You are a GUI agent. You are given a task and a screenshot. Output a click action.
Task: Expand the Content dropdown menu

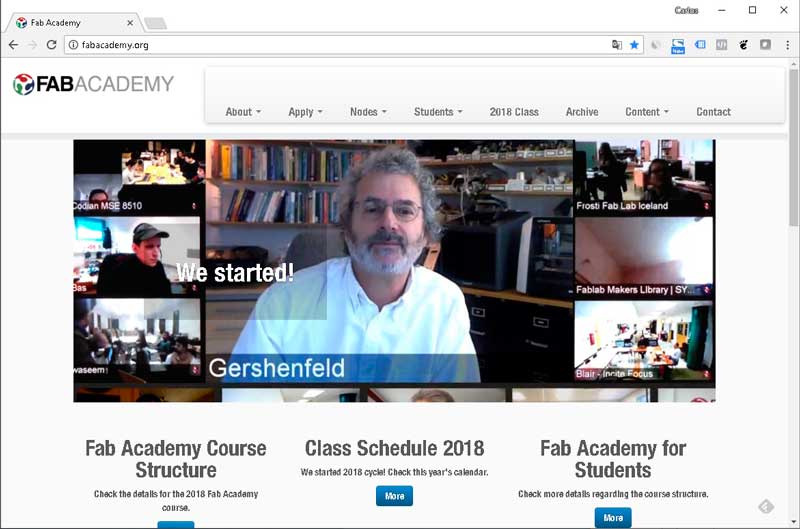point(646,112)
